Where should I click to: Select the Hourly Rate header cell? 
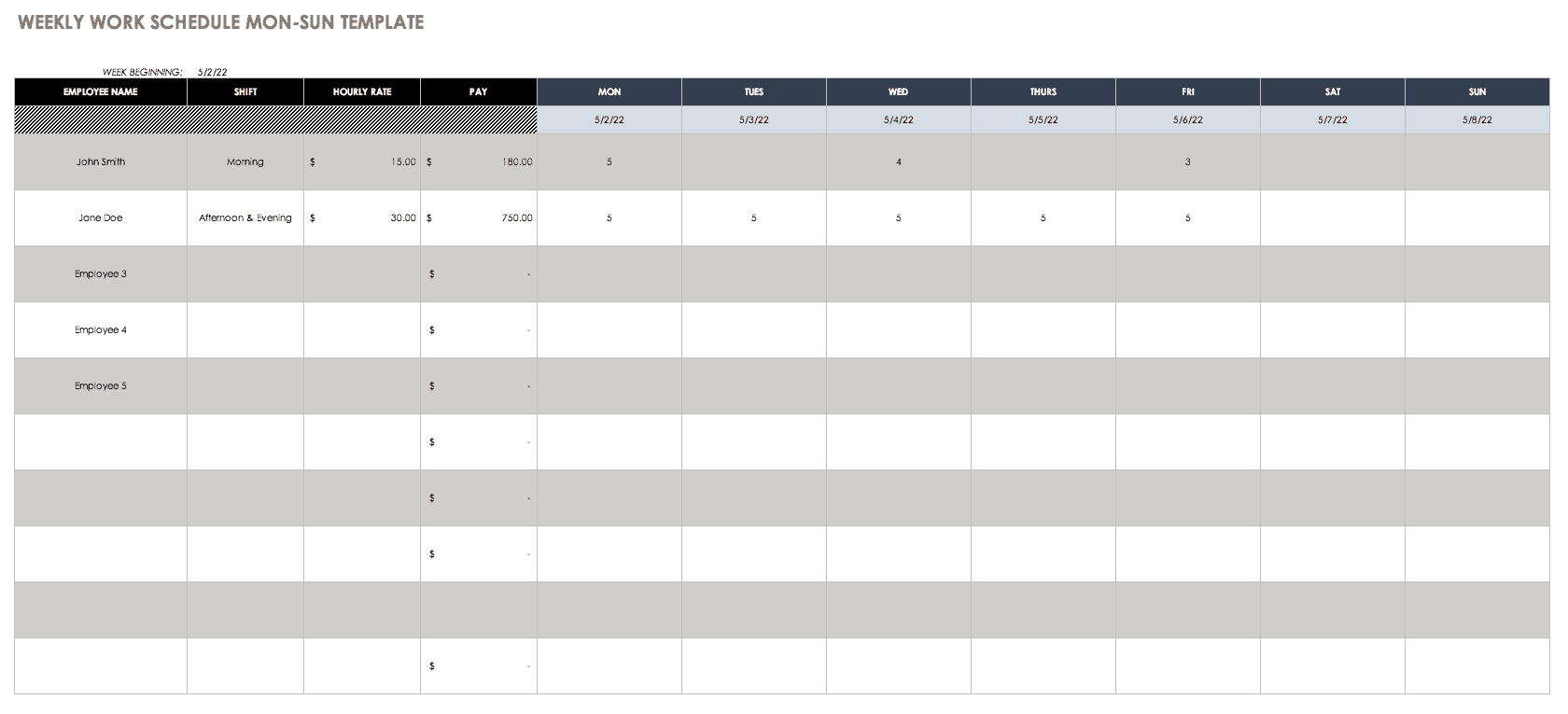click(362, 91)
